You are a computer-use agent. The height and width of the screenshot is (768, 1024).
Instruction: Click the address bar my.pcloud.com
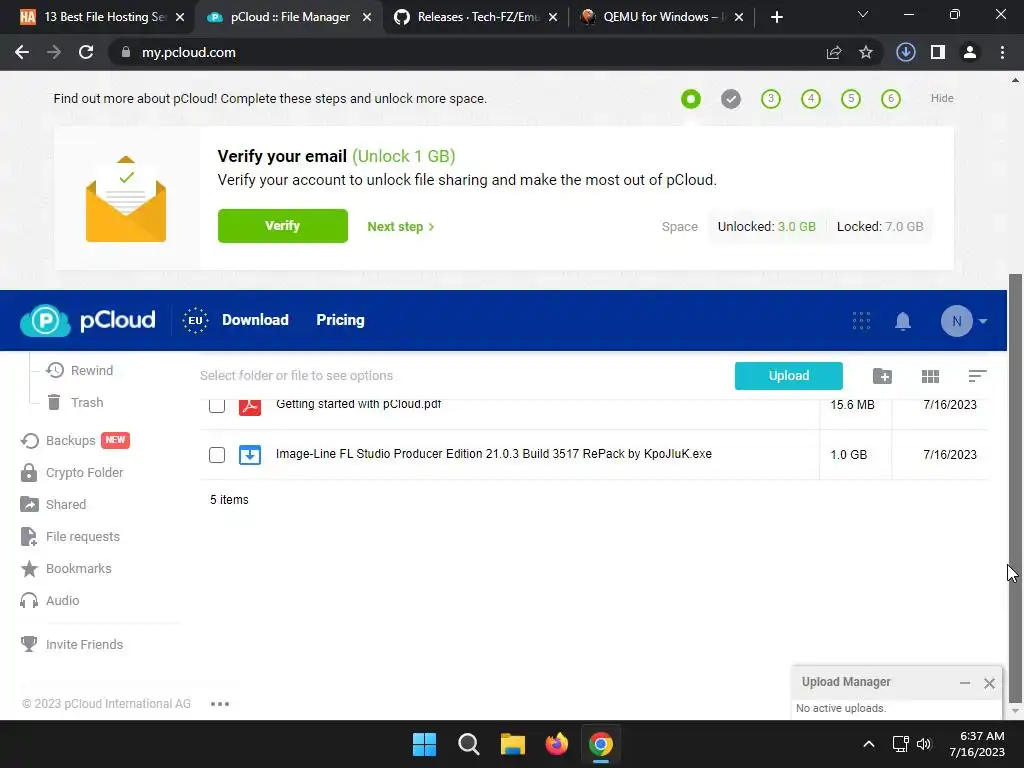pos(189,52)
